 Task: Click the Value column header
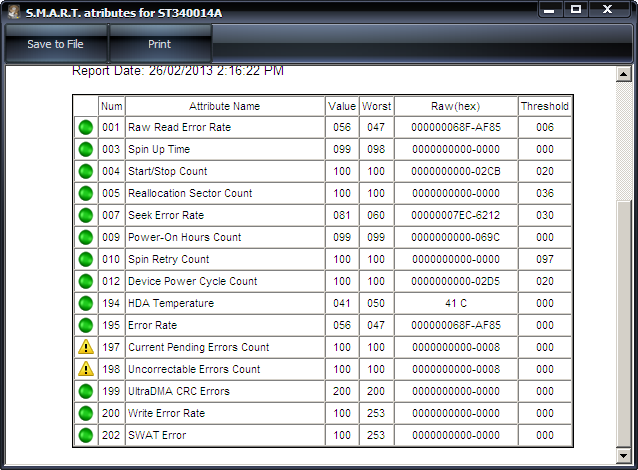tap(342, 106)
